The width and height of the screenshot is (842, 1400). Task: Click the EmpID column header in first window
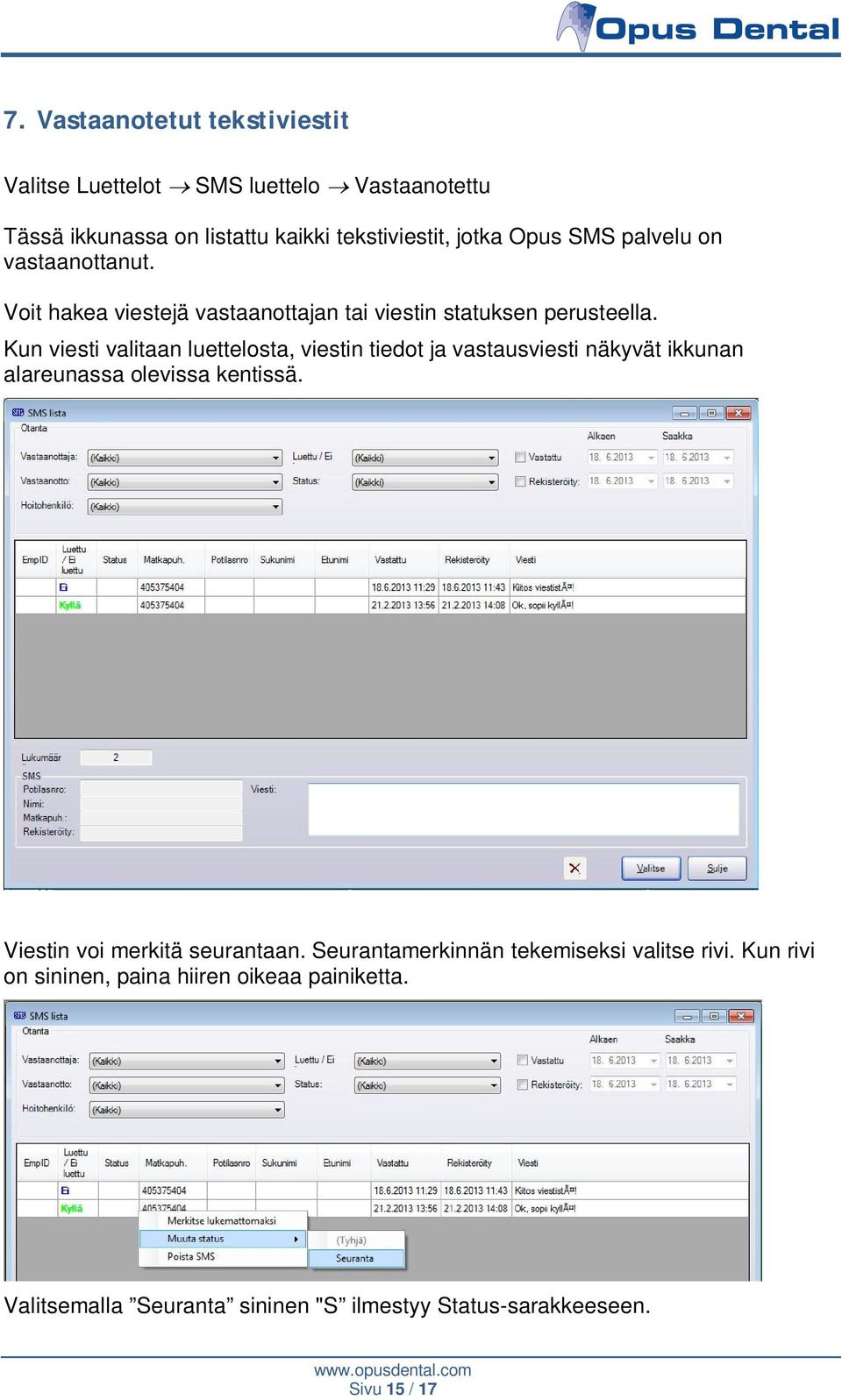tap(35, 559)
